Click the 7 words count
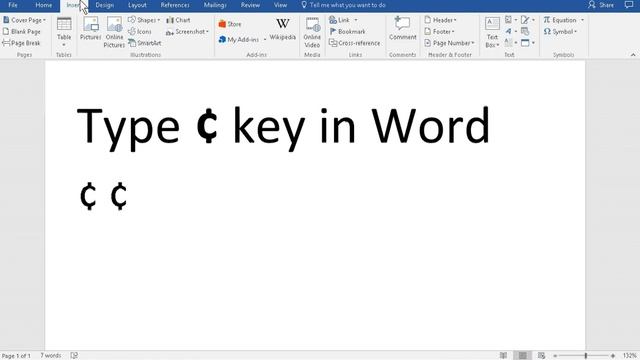 [51, 356]
